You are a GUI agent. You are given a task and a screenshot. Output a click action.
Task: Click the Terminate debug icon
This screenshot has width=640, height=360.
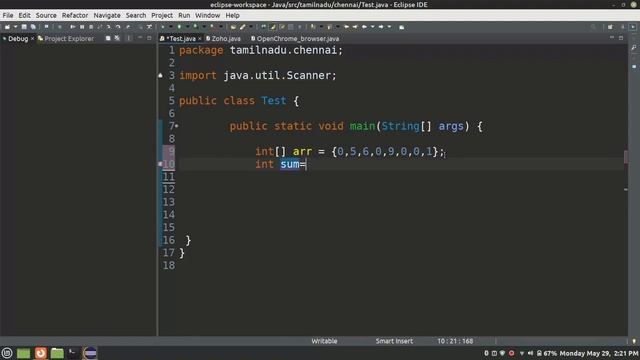[91, 27]
